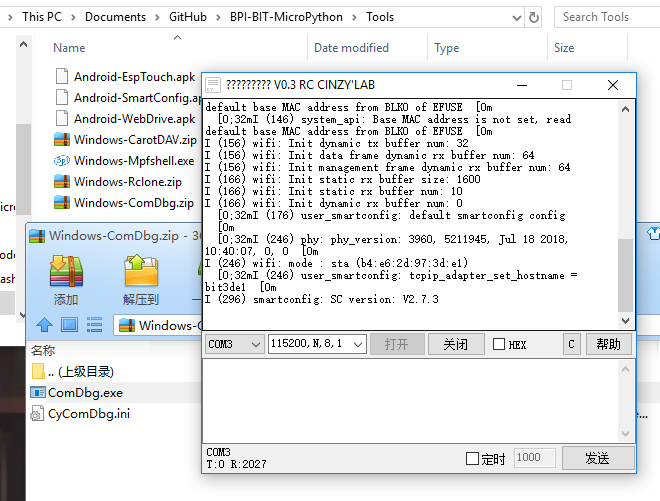Enable the HEX display checkbox
Image resolution: width=660 pixels, height=501 pixels.
click(500, 344)
